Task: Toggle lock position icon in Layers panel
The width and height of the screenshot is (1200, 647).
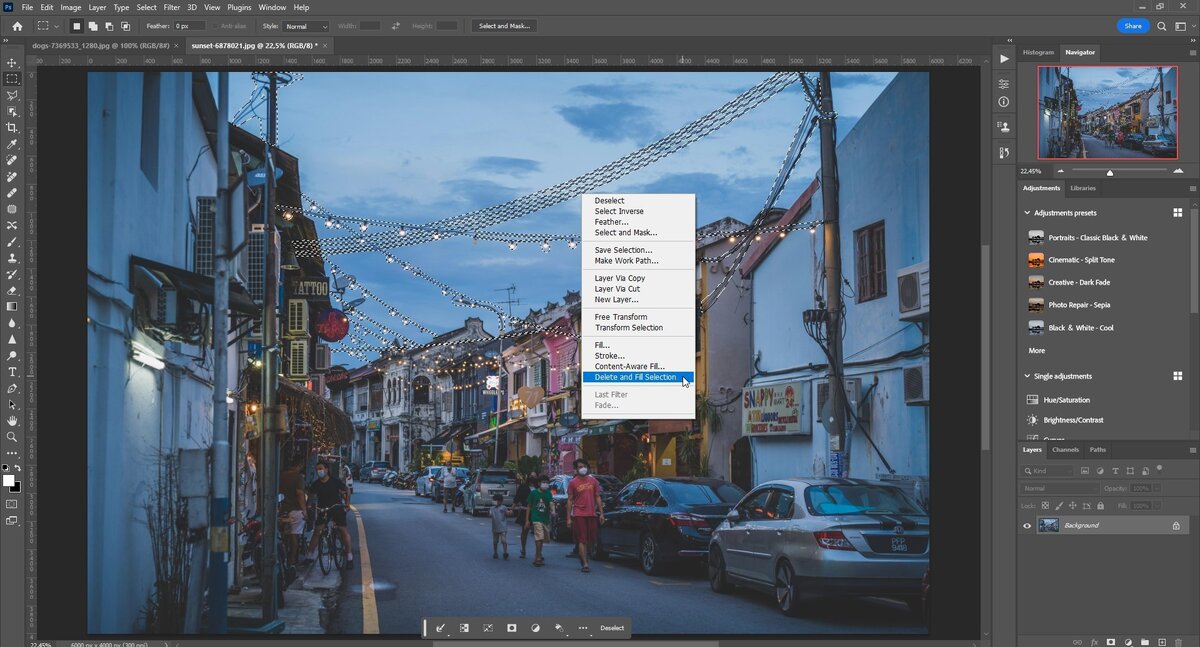Action: tap(1073, 506)
